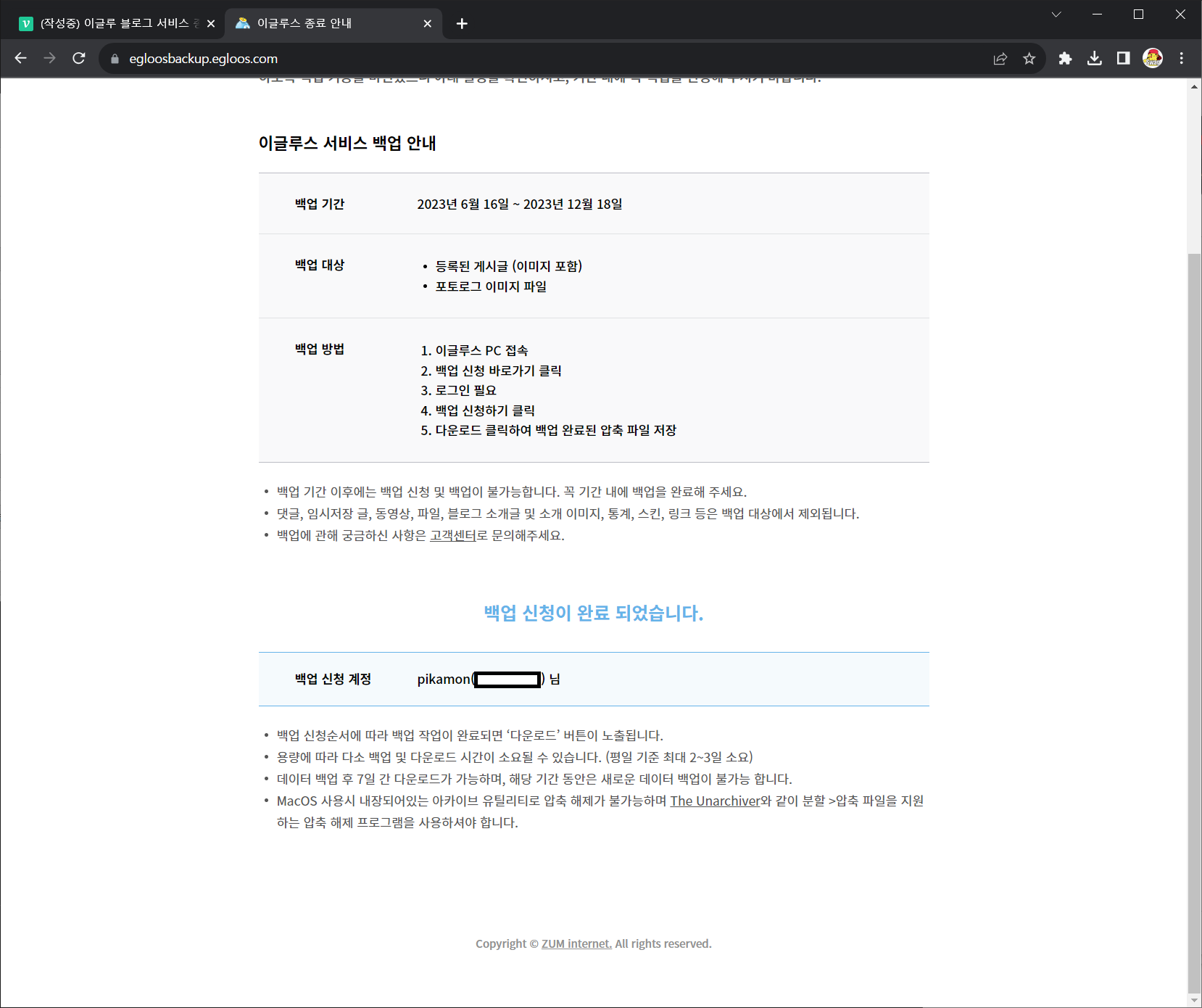This screenshot has width=1202, height=1008.
Task: Click 백업 기간 label
Action: pyautogui.click(x=320, y=204)
